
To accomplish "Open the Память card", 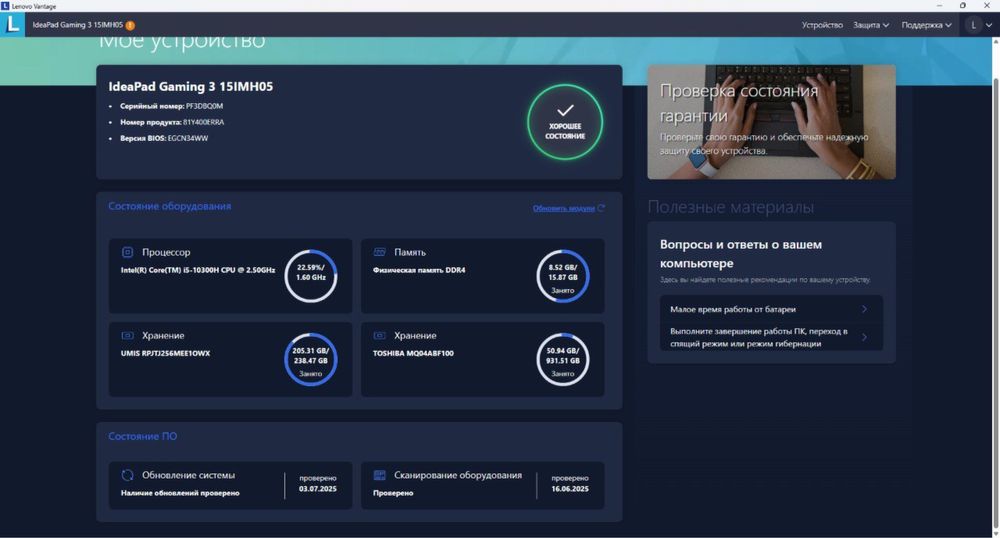I will point(483,276).
